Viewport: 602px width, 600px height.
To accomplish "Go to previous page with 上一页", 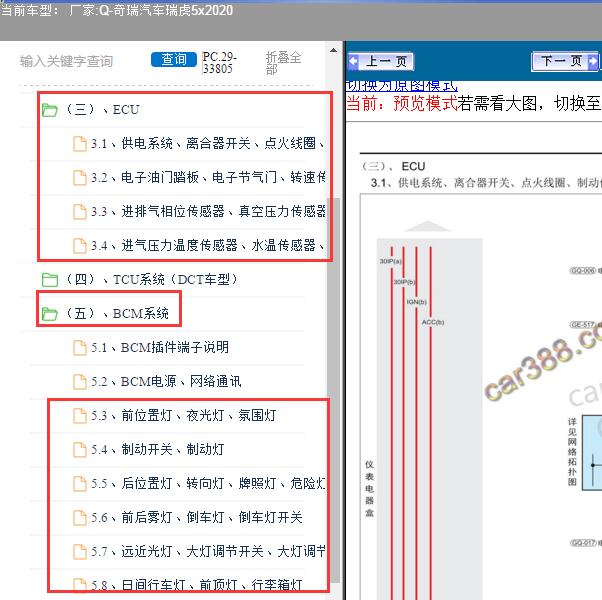I will coord(381,61).
